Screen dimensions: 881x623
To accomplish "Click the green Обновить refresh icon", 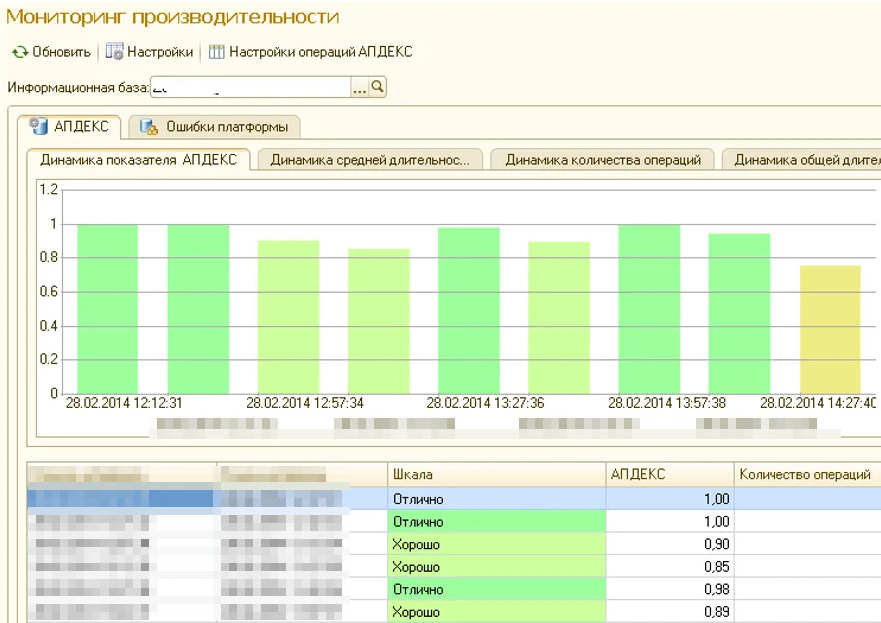I will (20, 52).
